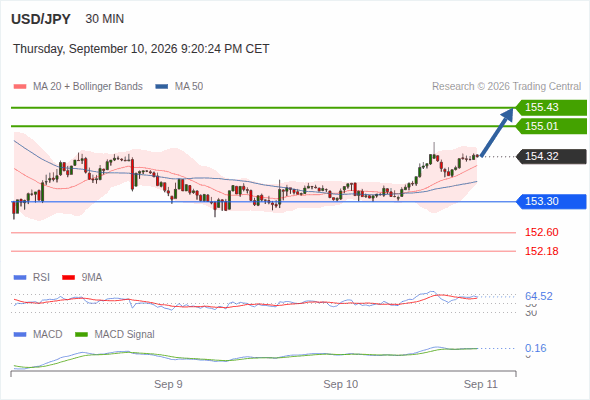Select the 30 MIN timeframe label
The height and width of the screenshot is (400, 590).
tap(105, 19)
